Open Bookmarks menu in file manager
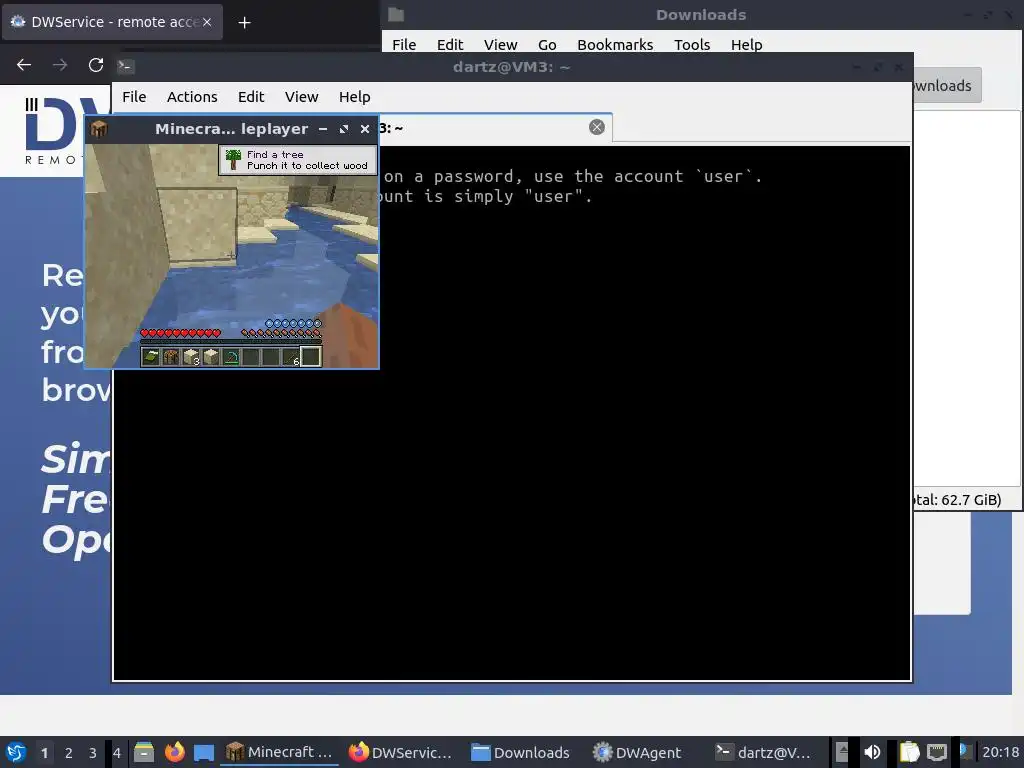The width and height of the screenshot is (1024, 768). tap(615, 44)
